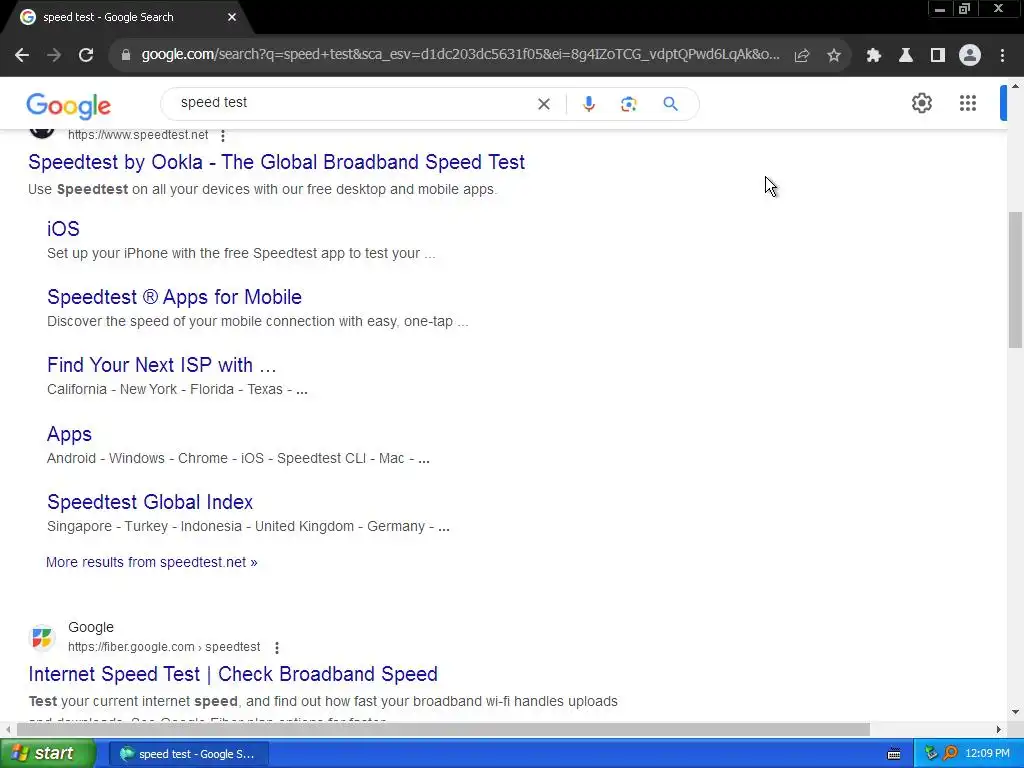Click the lock icon in the address bar
The width and height of the screenshot is (1024, 768).
126,55
